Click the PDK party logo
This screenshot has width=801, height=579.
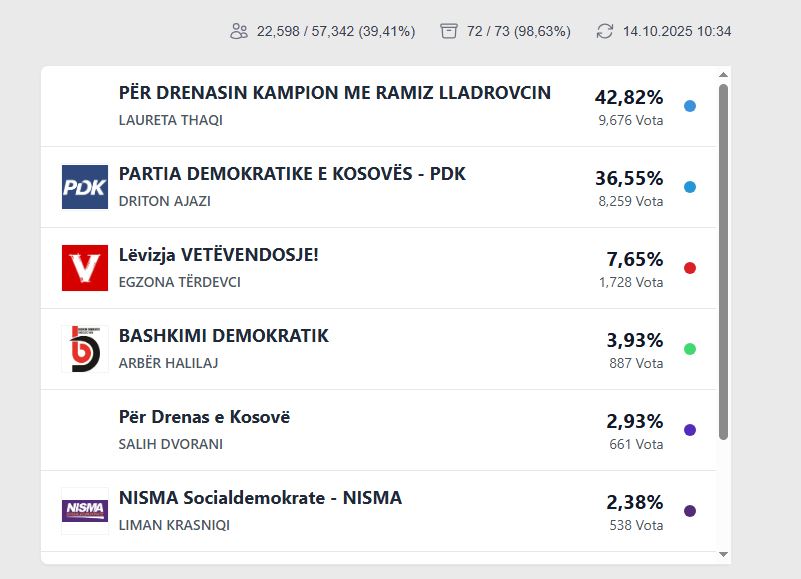tap(85, 187)
